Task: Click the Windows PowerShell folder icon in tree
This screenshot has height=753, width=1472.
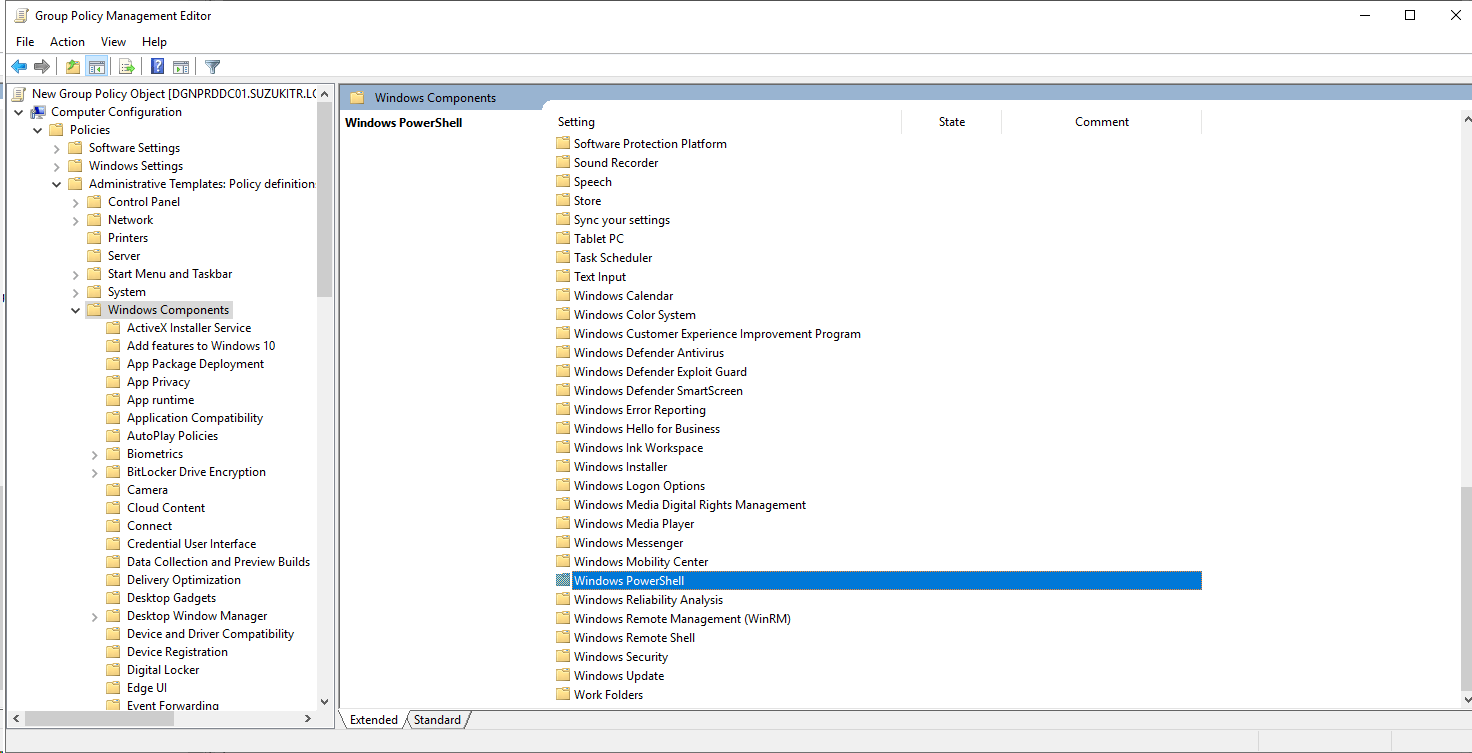Action: pos(562,580)
